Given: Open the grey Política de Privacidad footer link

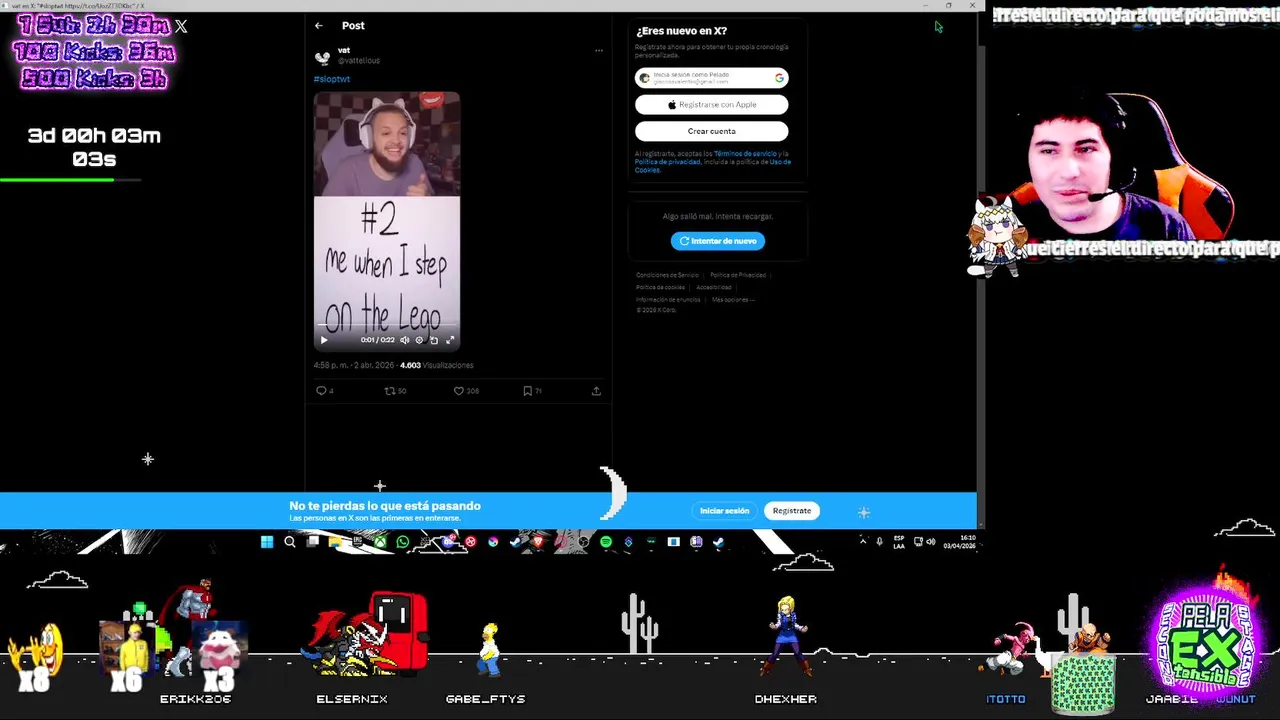Looking at the screenshot, I should coord(738,275).
